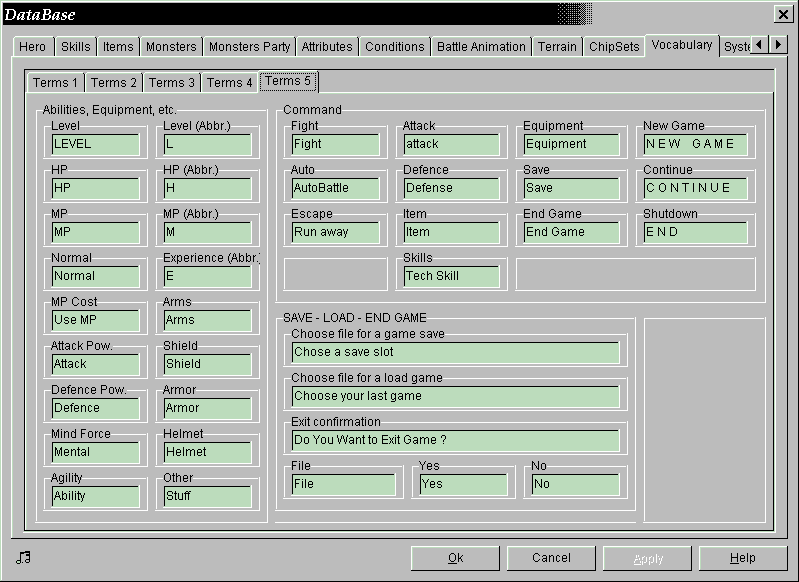Edit the Defence field containing Defense
The height and width of the screenshot is (582, 799).
click(x=451, y=188)
